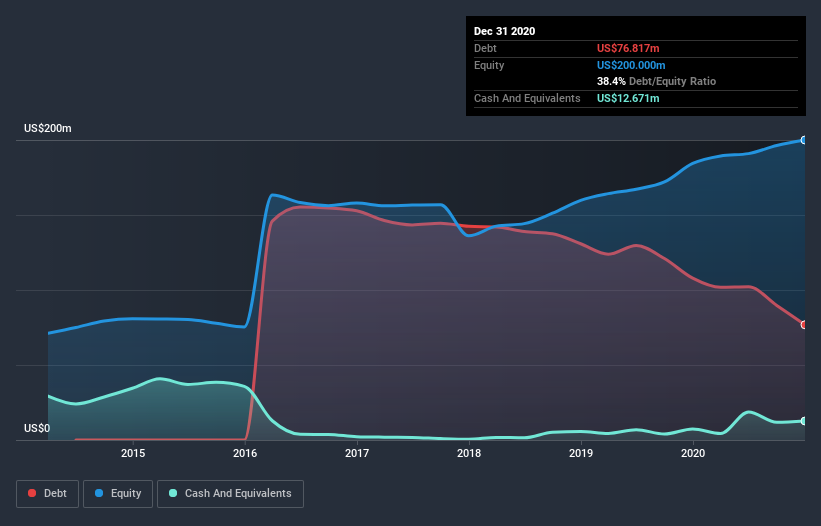This screenshot has width=821, height=526.
Task: Click the 2019 x-axis label
Action: [581, 453]
